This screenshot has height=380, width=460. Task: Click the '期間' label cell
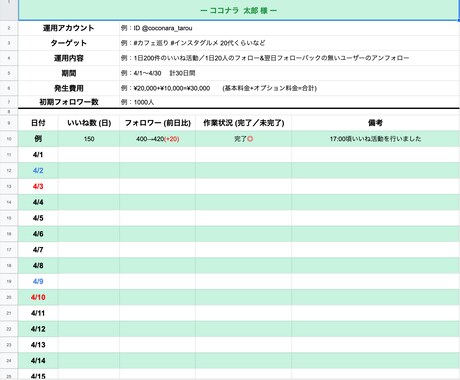(x=69, y=73)
